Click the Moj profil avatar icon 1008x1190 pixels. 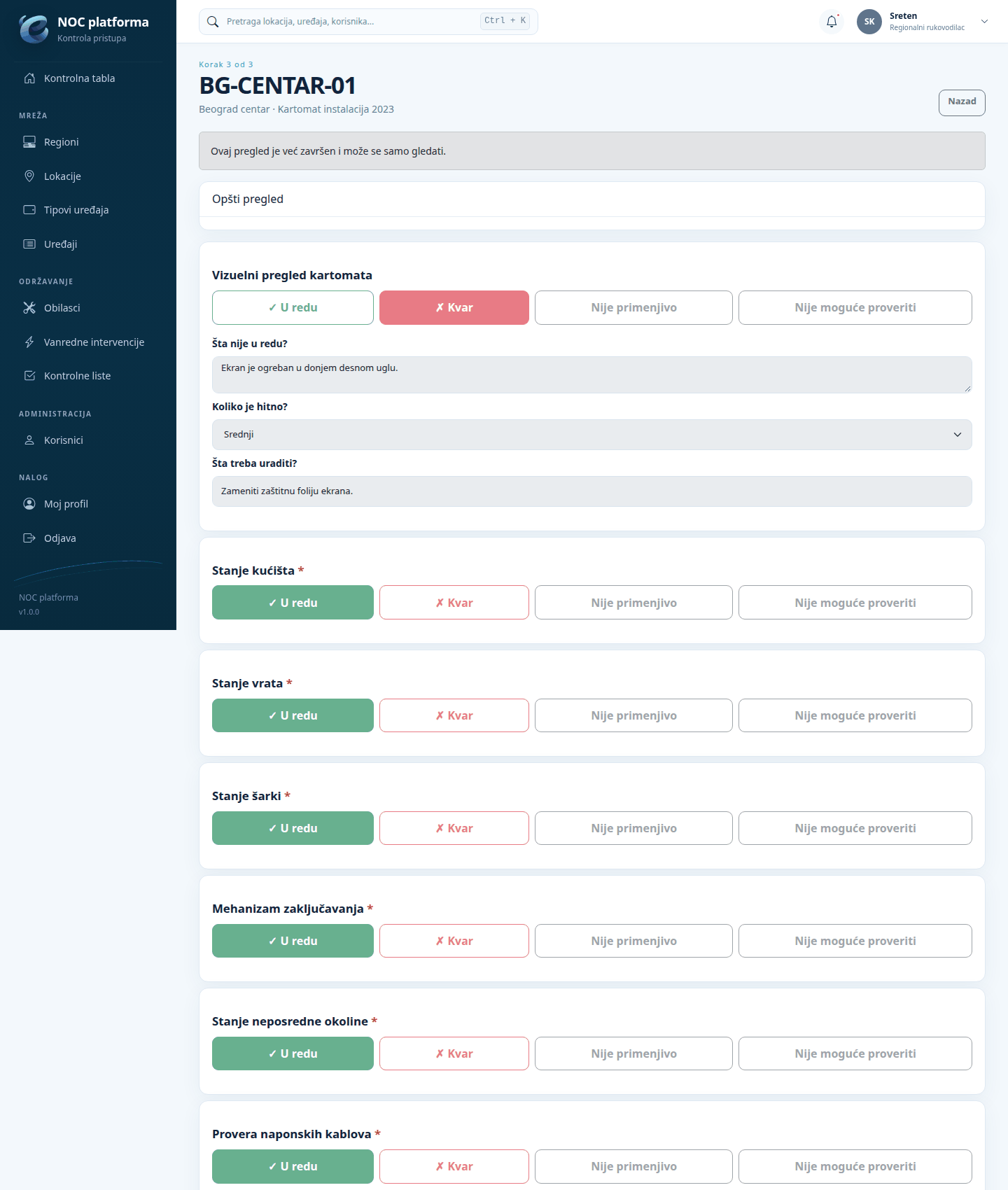click(x=29, y=504)
